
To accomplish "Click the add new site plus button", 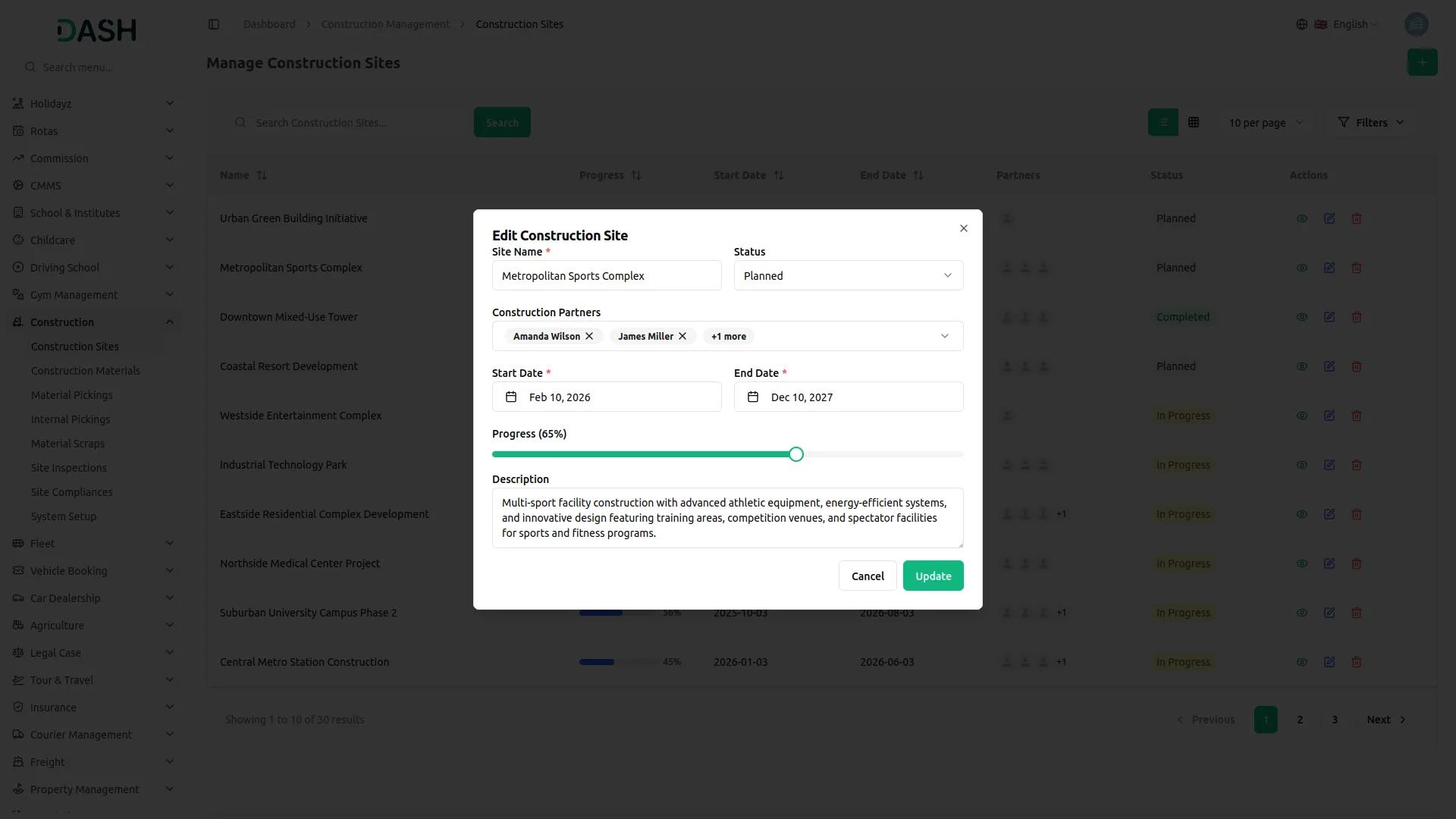I will (x=1423, y=62).
